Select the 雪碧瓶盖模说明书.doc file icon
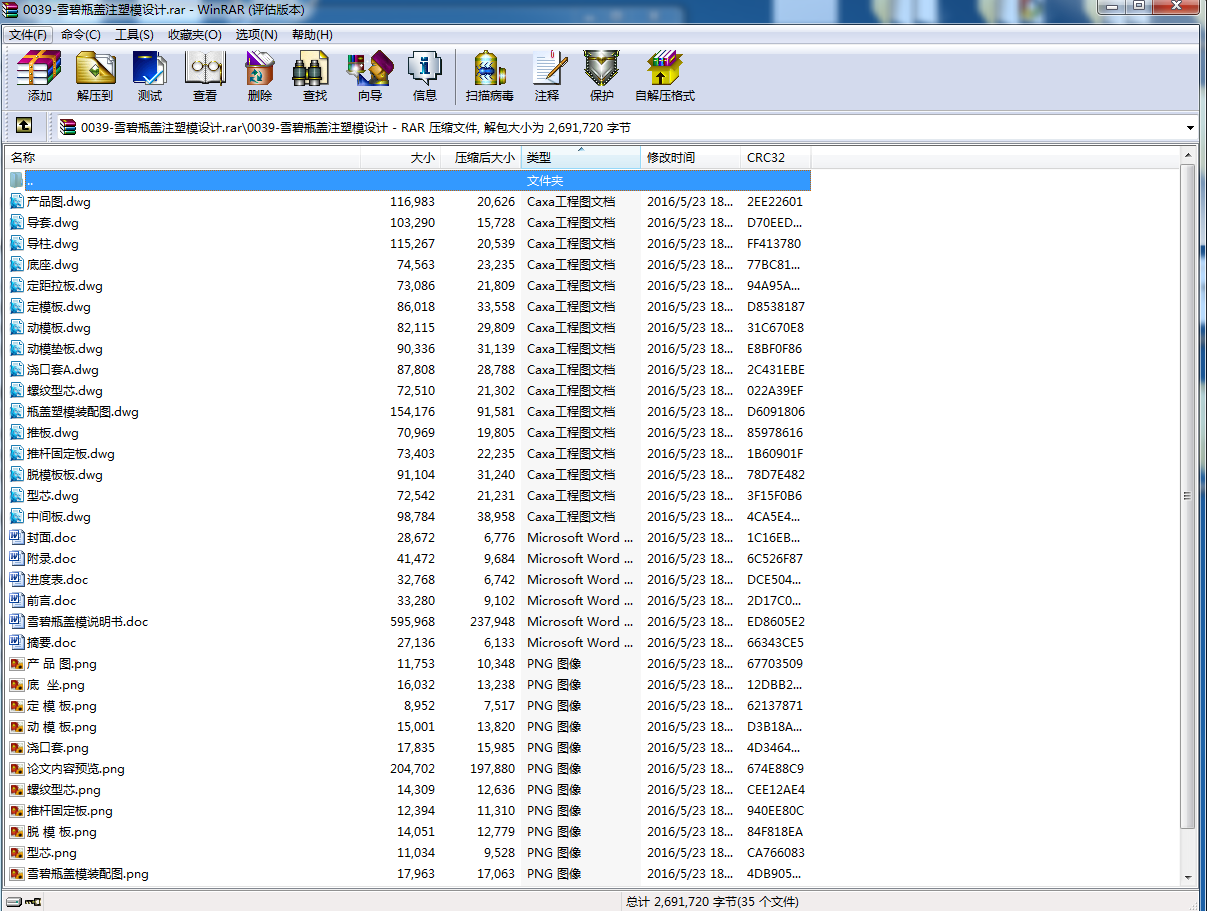 click(17, 621)
